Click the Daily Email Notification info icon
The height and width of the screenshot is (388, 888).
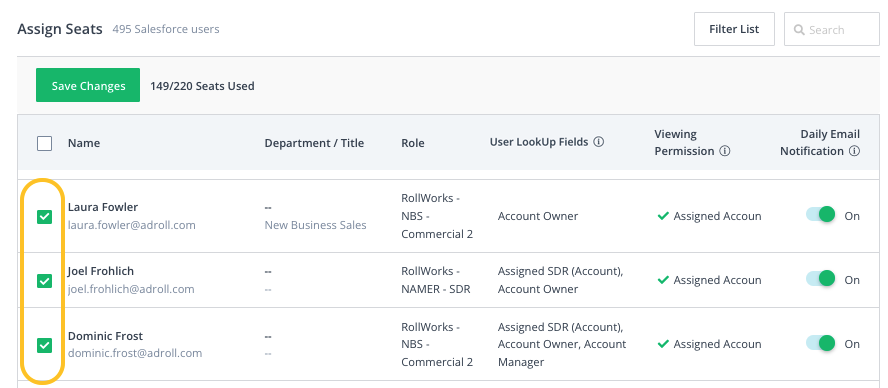[855, 151]
